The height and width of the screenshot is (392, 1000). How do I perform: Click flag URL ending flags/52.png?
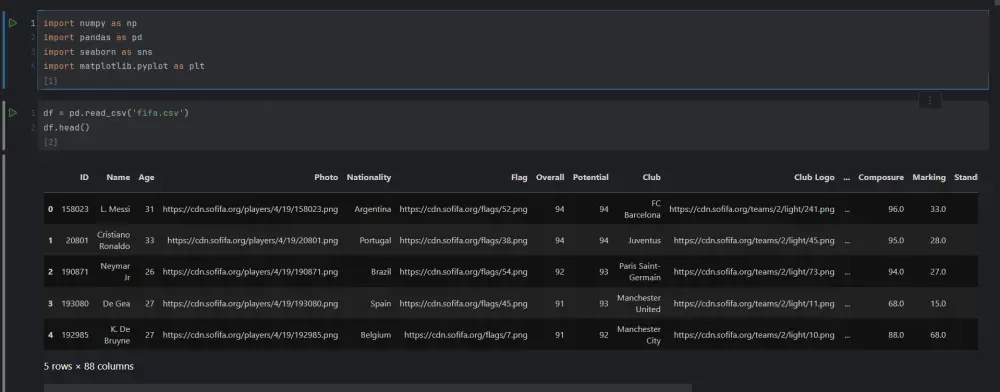464,209
